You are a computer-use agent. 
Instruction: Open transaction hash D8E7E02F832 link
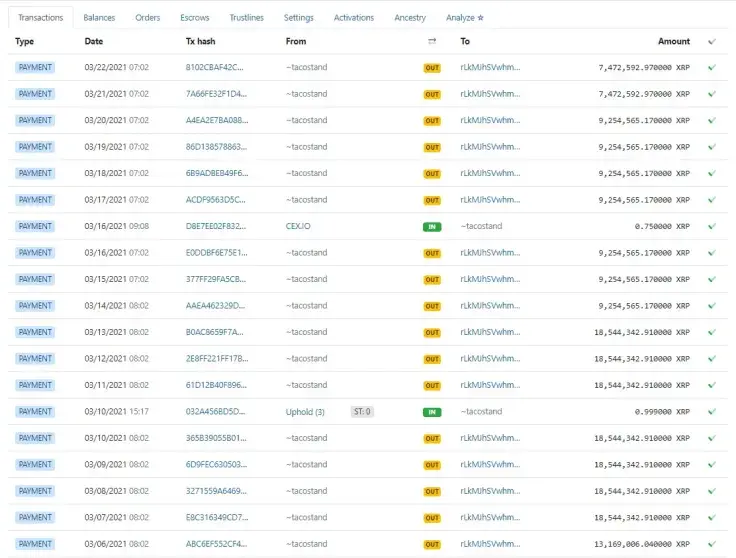pos(216,226)
